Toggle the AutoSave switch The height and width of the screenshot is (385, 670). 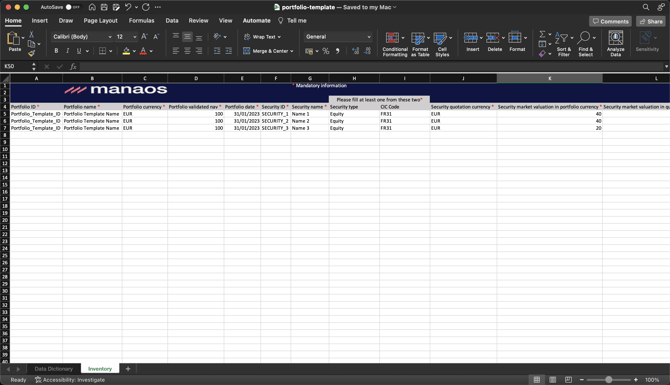(73, 7)
